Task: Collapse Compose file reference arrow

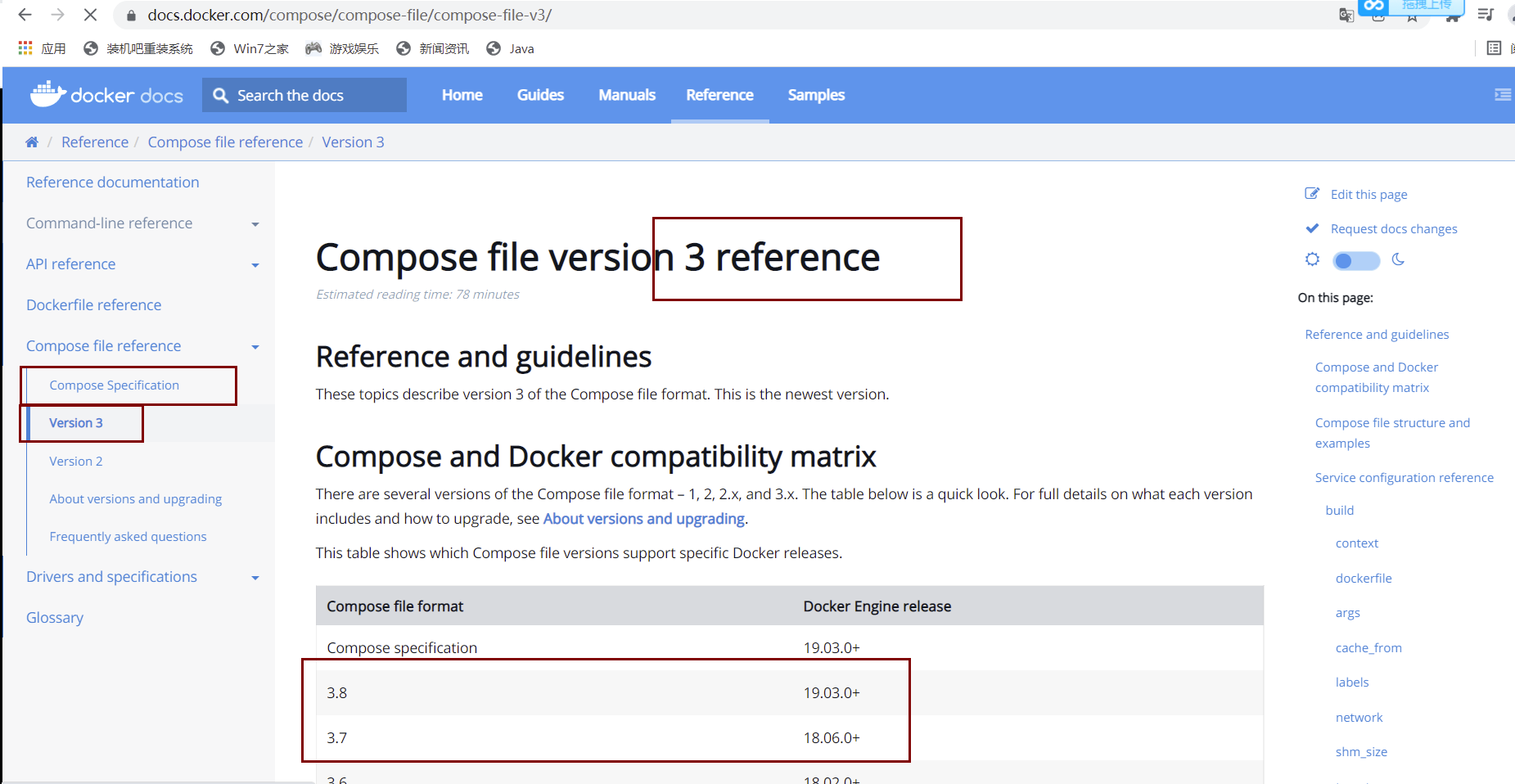Action: coord(255,347)
